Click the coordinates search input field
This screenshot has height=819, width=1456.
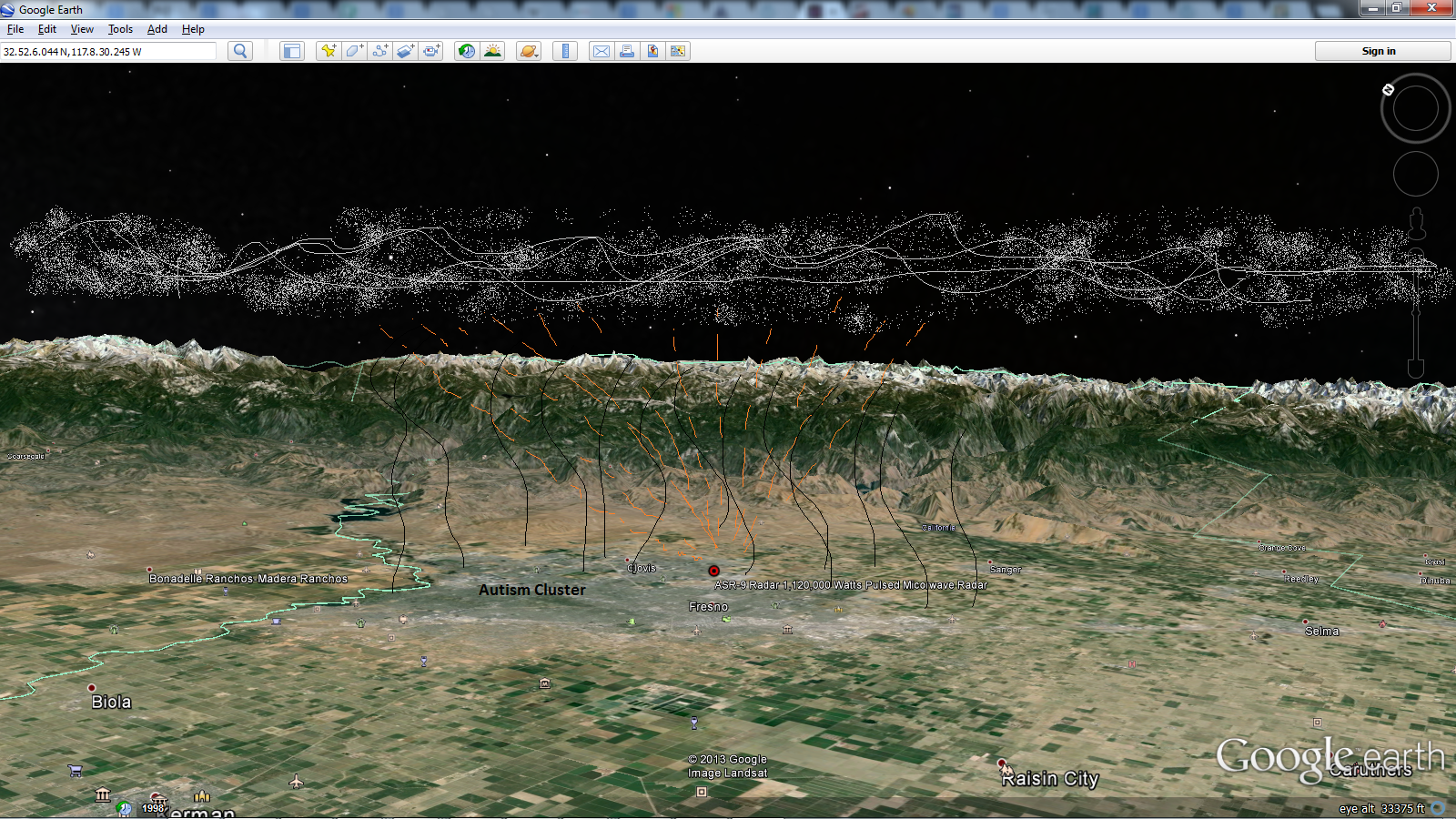tap(107, 52)
